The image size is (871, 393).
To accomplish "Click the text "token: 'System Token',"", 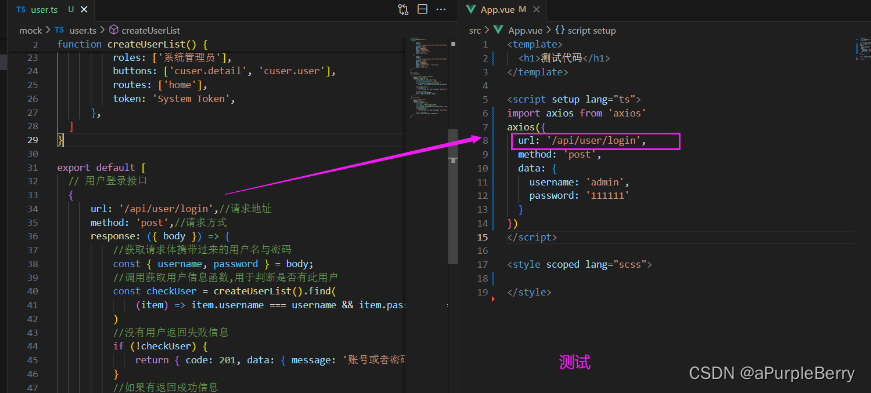I will pos(174,99).
